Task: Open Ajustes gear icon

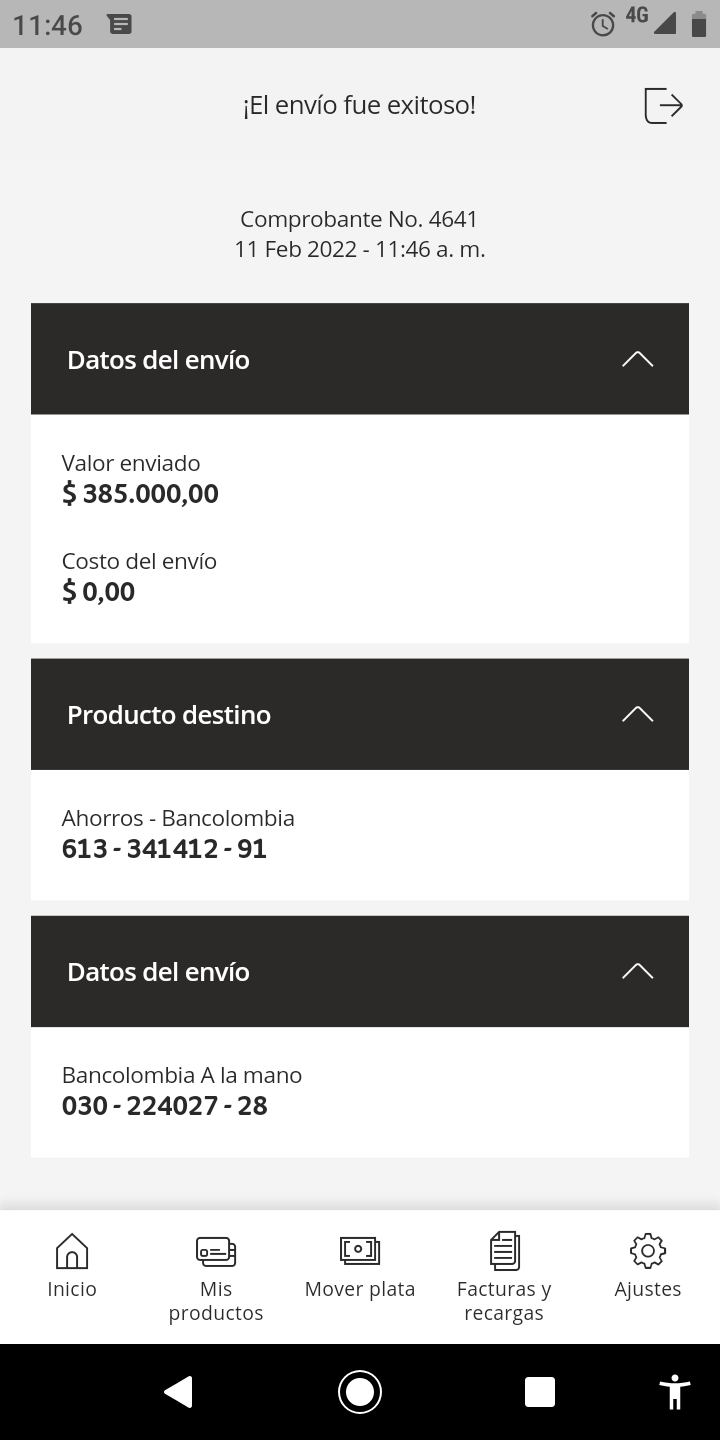Action: pyautogui.click(x=648, y=1250)
